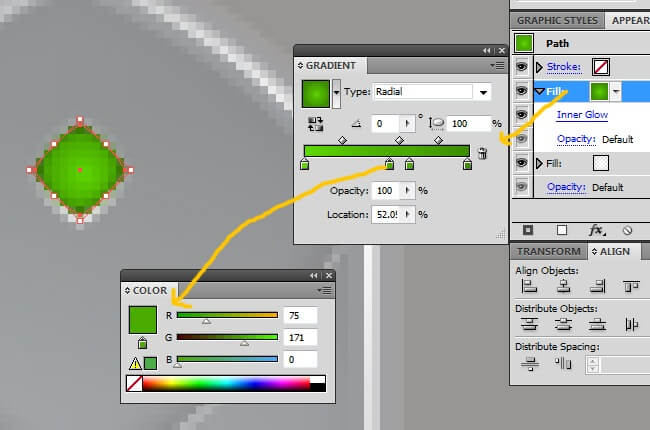Screen dimensions: 650x430
Task: Add new stroke in Appearance panel
Action: click(528, 230)
